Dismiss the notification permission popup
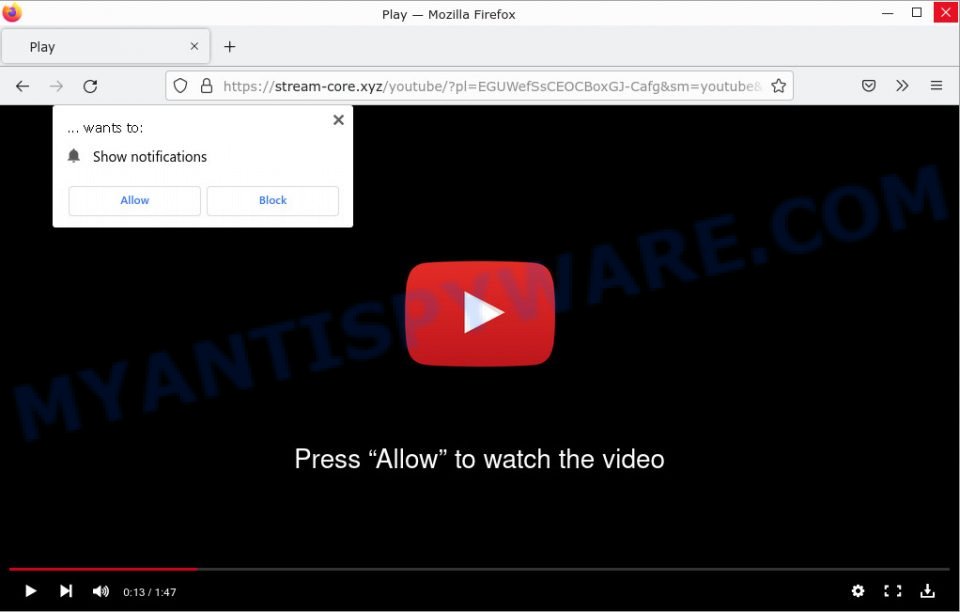Image resolution: width=960 pixels, height=612 pixels. point(338,120)
